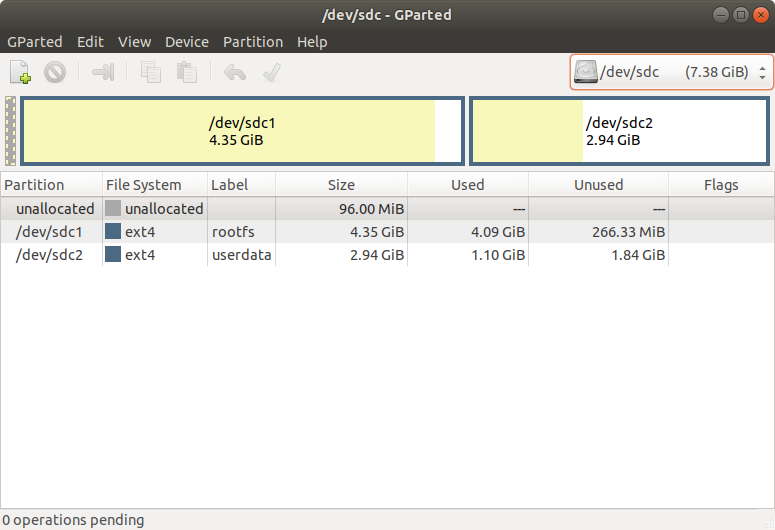775x530 pixels.
Task: Click the New partition toolbar icon
Action: click(x=21, y=72)
